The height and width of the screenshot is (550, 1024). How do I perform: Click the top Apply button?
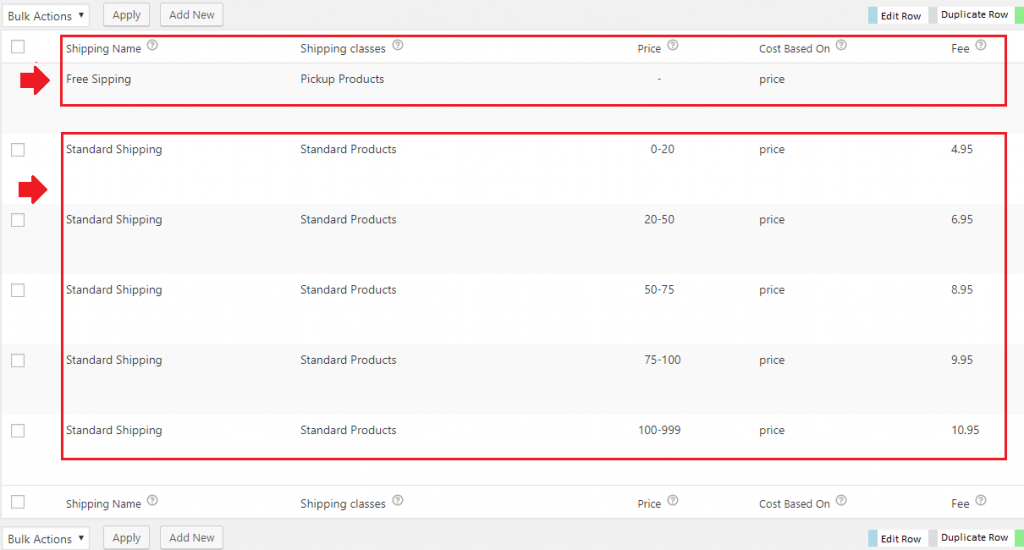coord(126,15)
